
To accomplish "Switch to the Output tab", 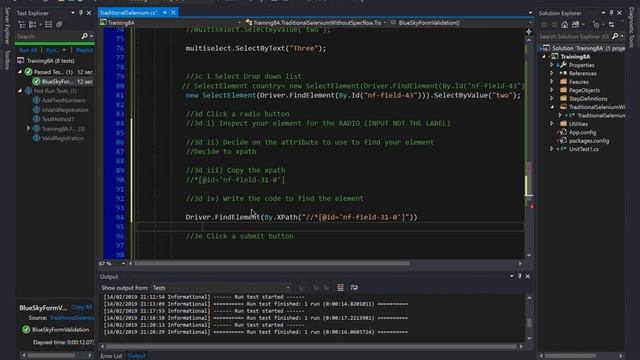I will [137, 356].
